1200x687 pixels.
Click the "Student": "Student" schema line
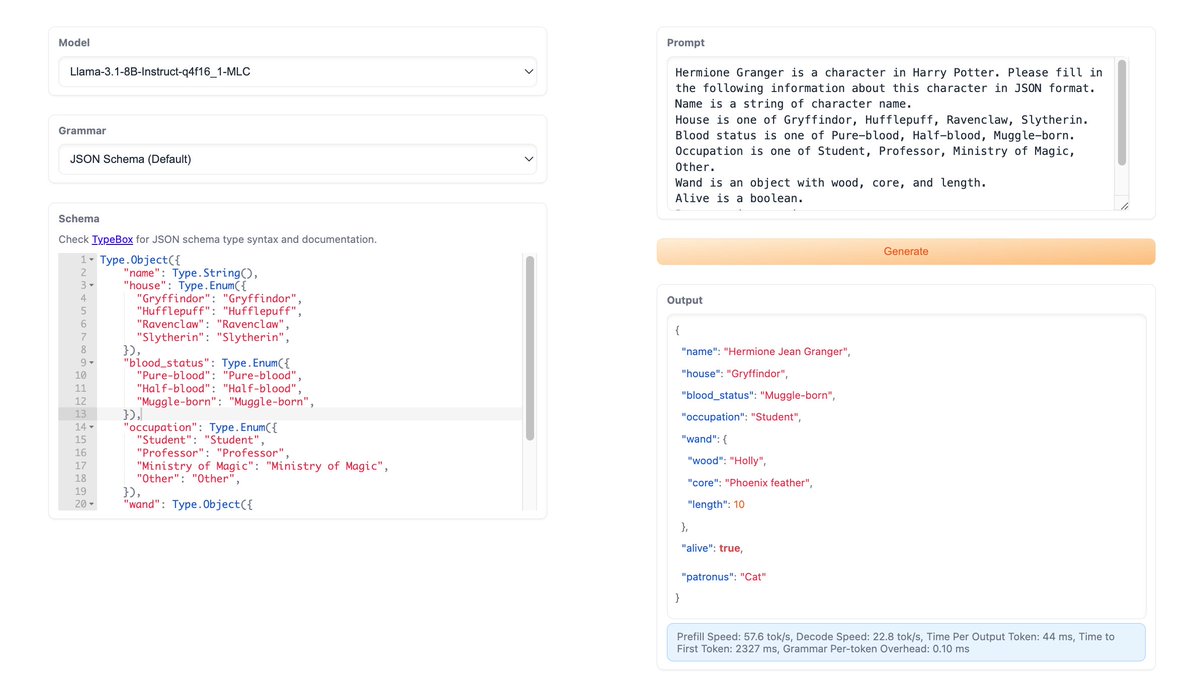click(201, 440)
